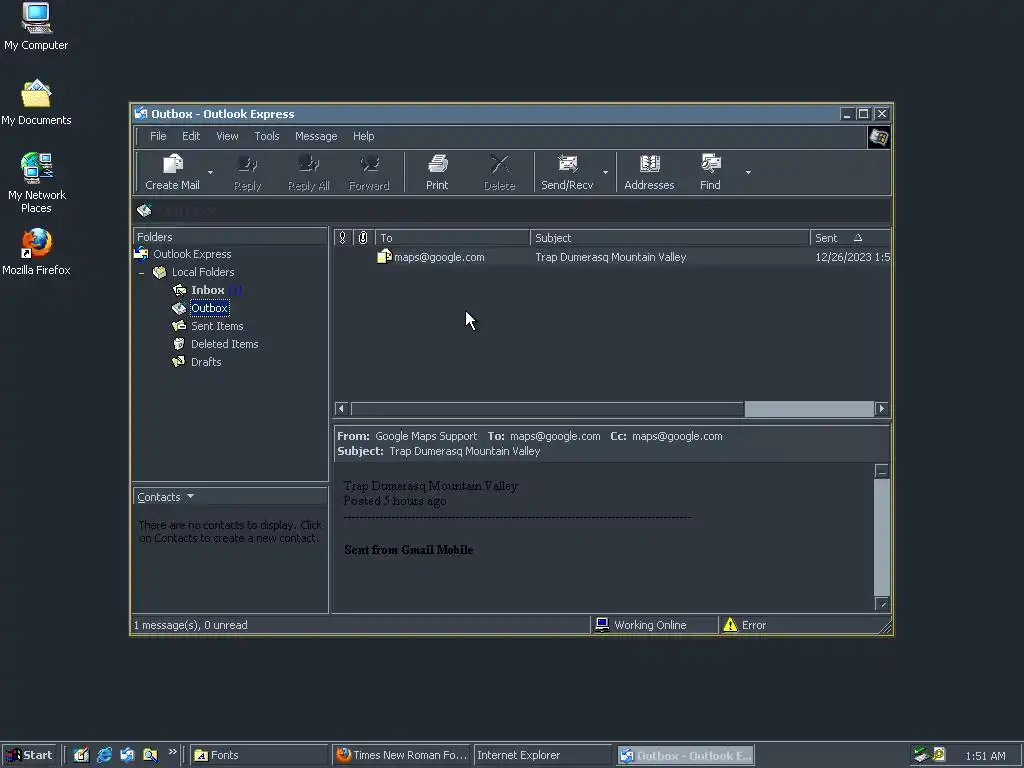1024x768 pixels.
Task: Select Outlook Express root in folder tree
Action: coord(192,254)
